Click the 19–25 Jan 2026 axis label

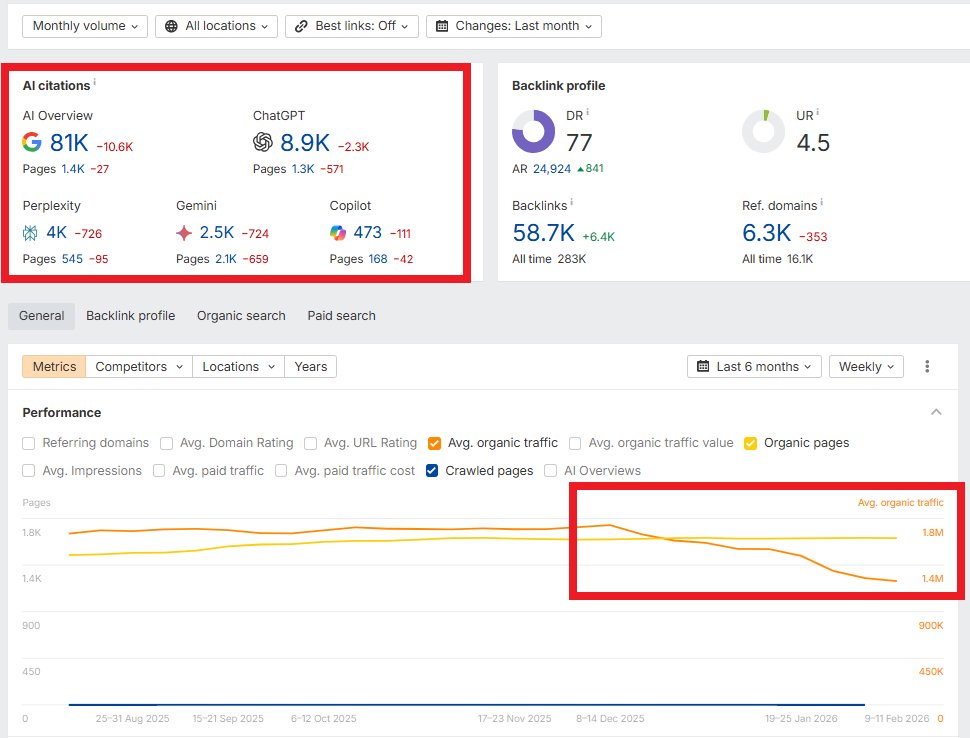coord(801,718)
